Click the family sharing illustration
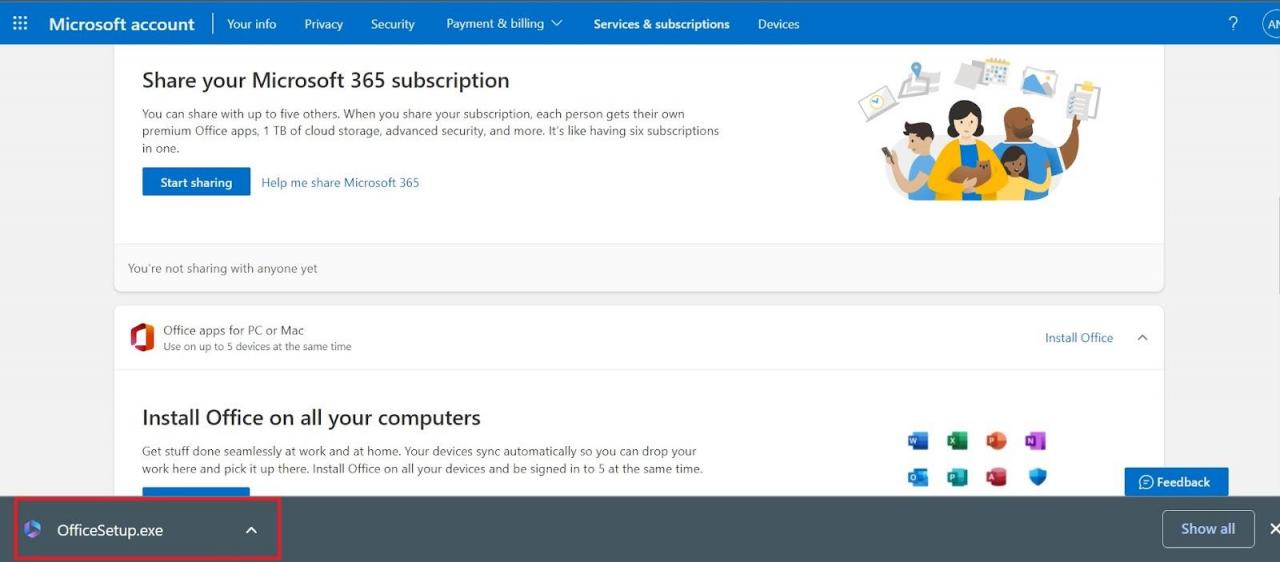1280x562 pixels. tap(979, 130)
